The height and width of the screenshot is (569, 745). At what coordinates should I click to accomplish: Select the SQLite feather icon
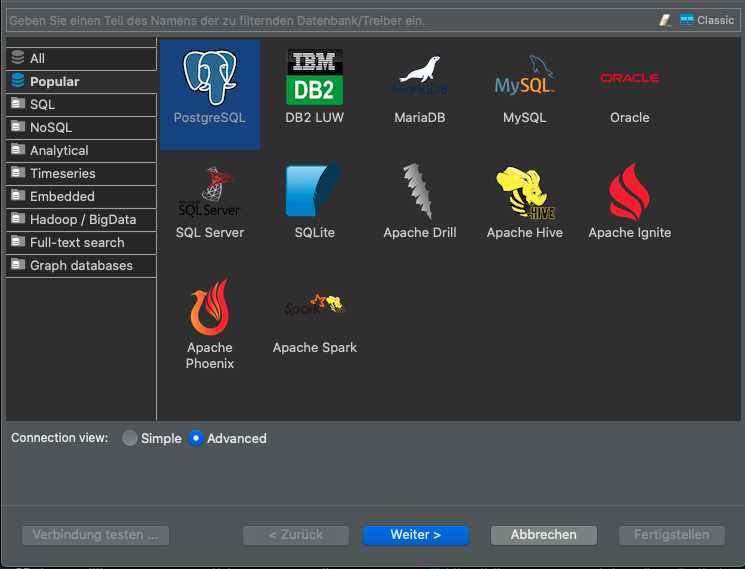[313, 190]
